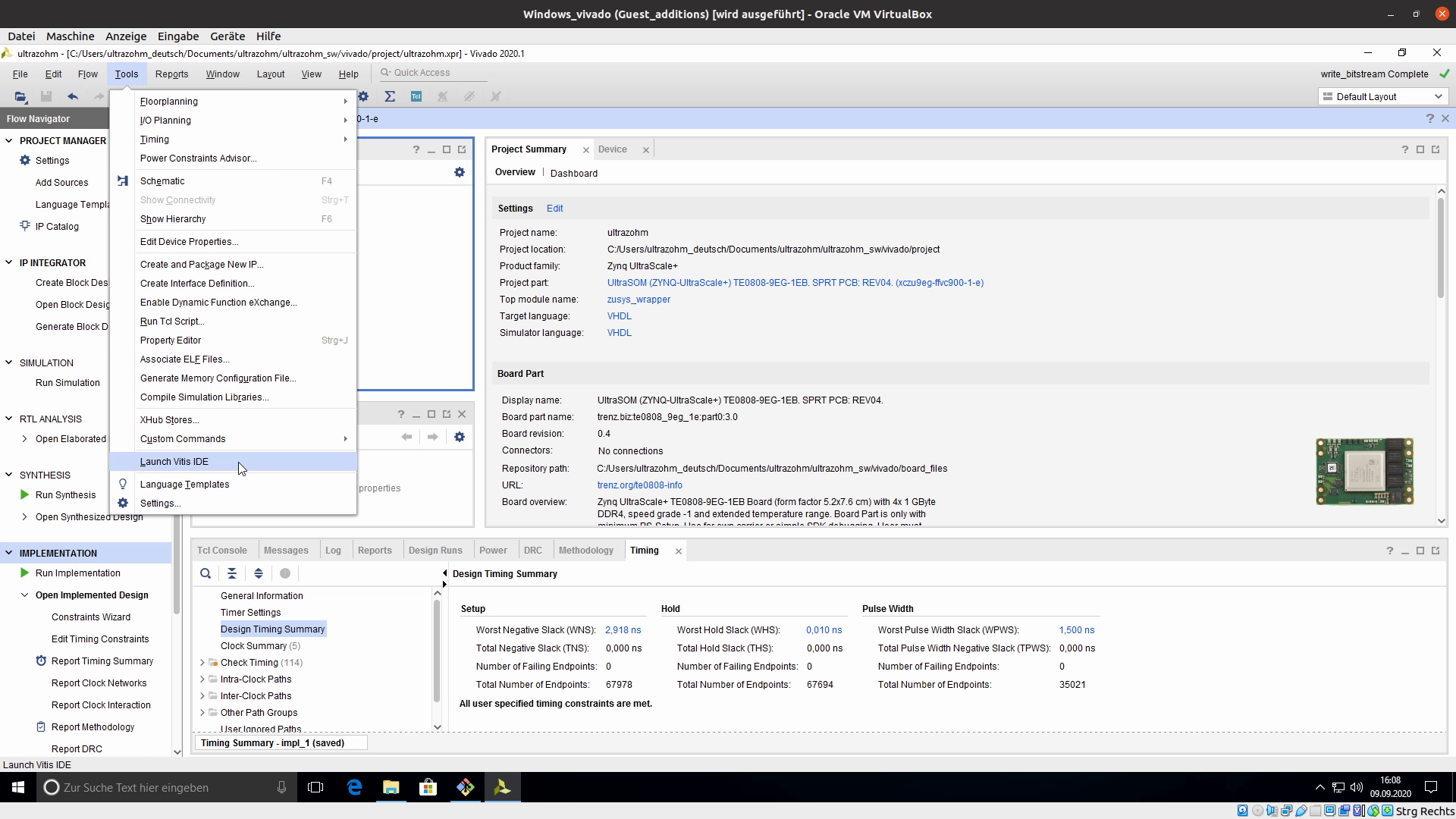Open the trenz.org/te0808-info URL link

(639, 485)
